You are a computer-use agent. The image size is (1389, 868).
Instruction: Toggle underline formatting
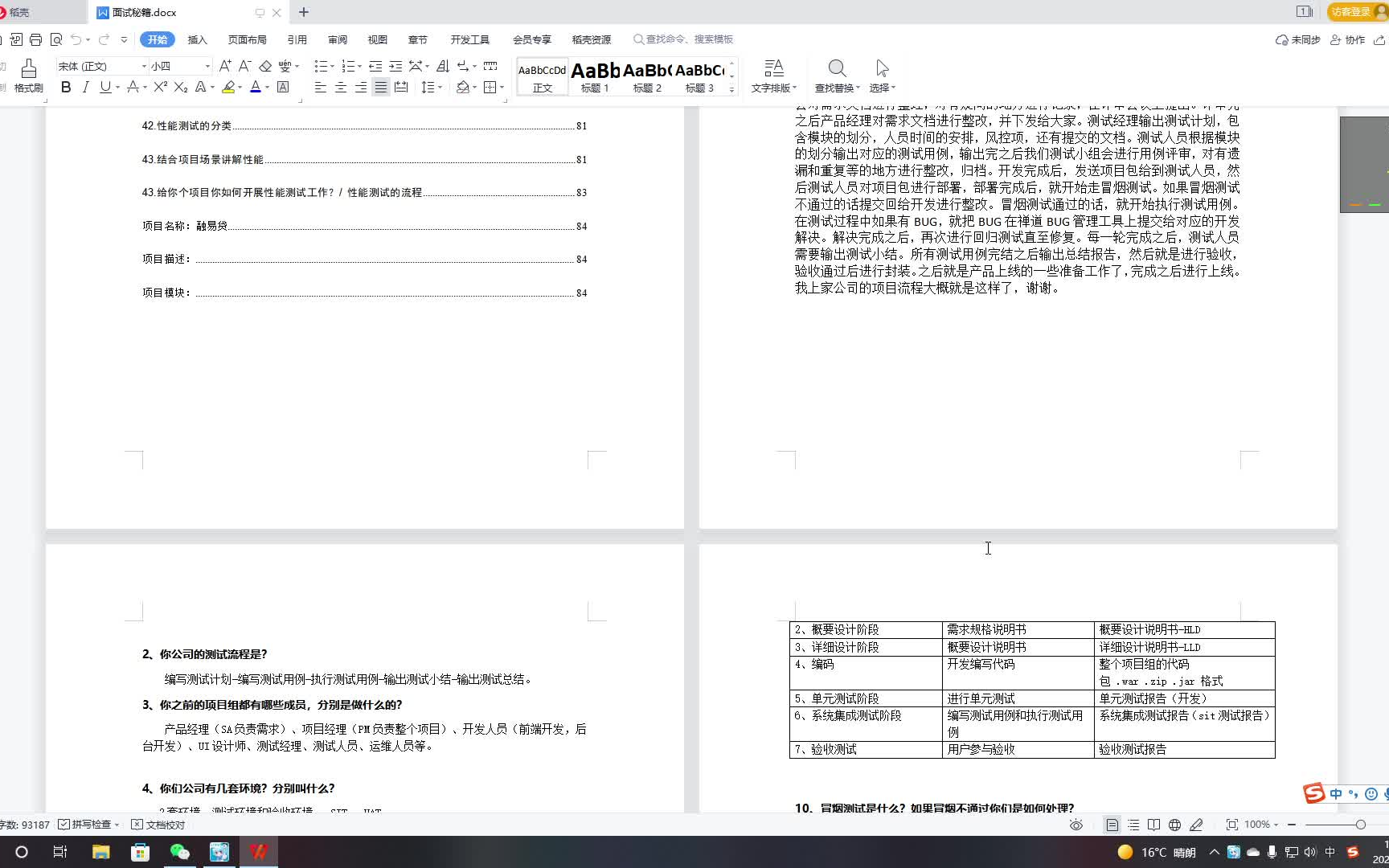(105, 87)
